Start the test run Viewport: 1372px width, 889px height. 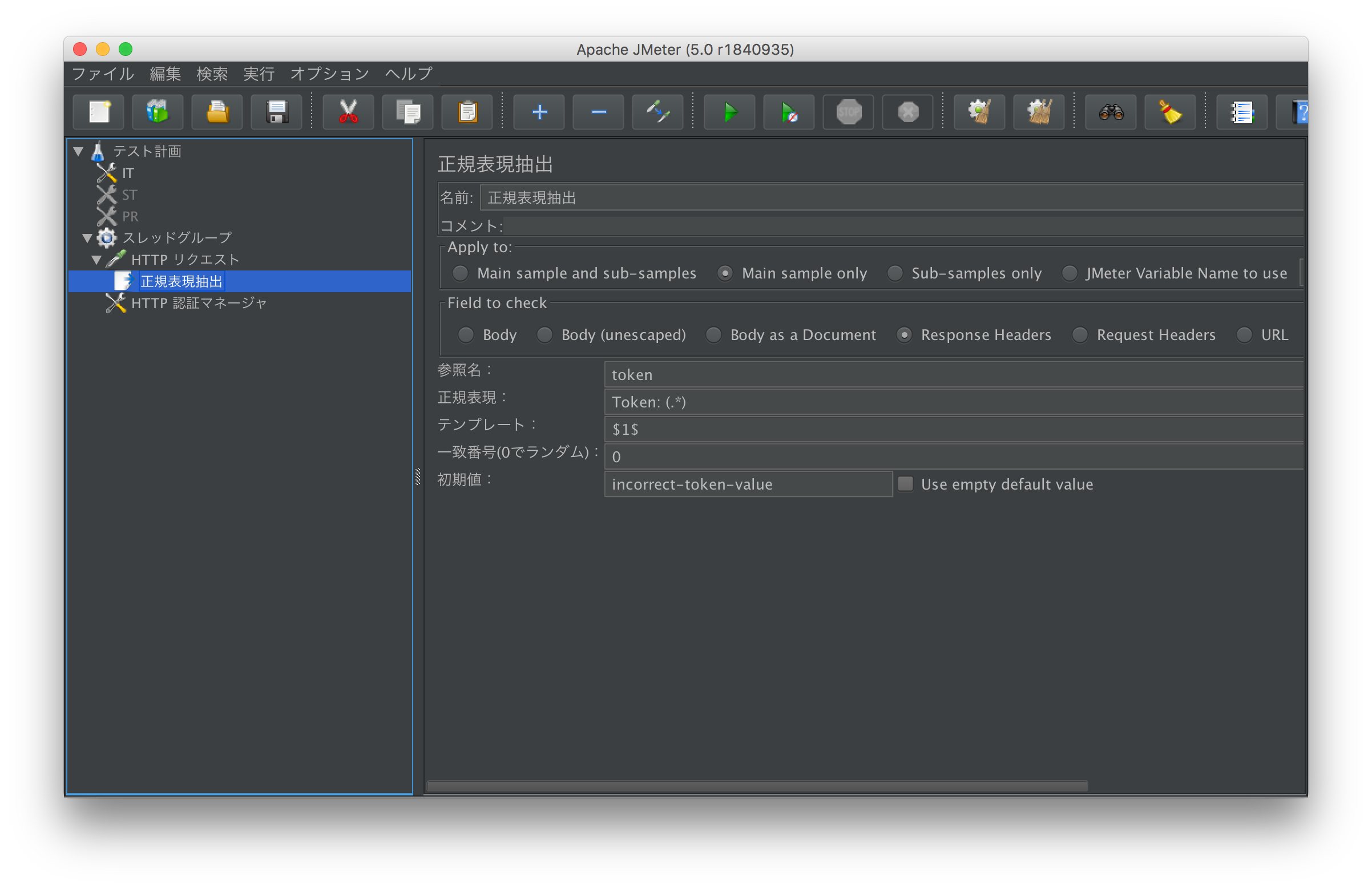pos(729,112)
